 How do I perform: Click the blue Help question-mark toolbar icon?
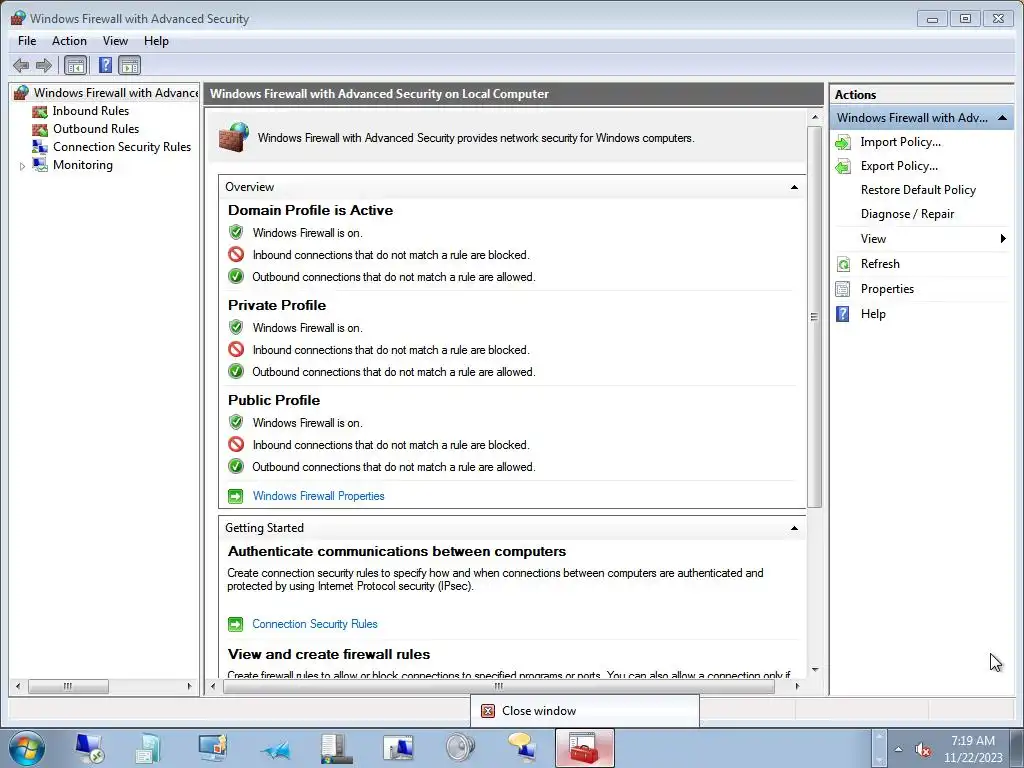tap(105, 65)
